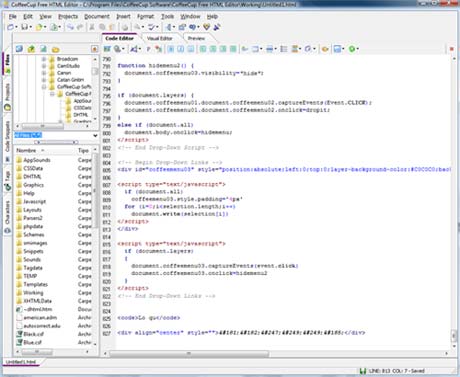Click the red close document icon
The image size is (460, 377).
pos(452,49)
